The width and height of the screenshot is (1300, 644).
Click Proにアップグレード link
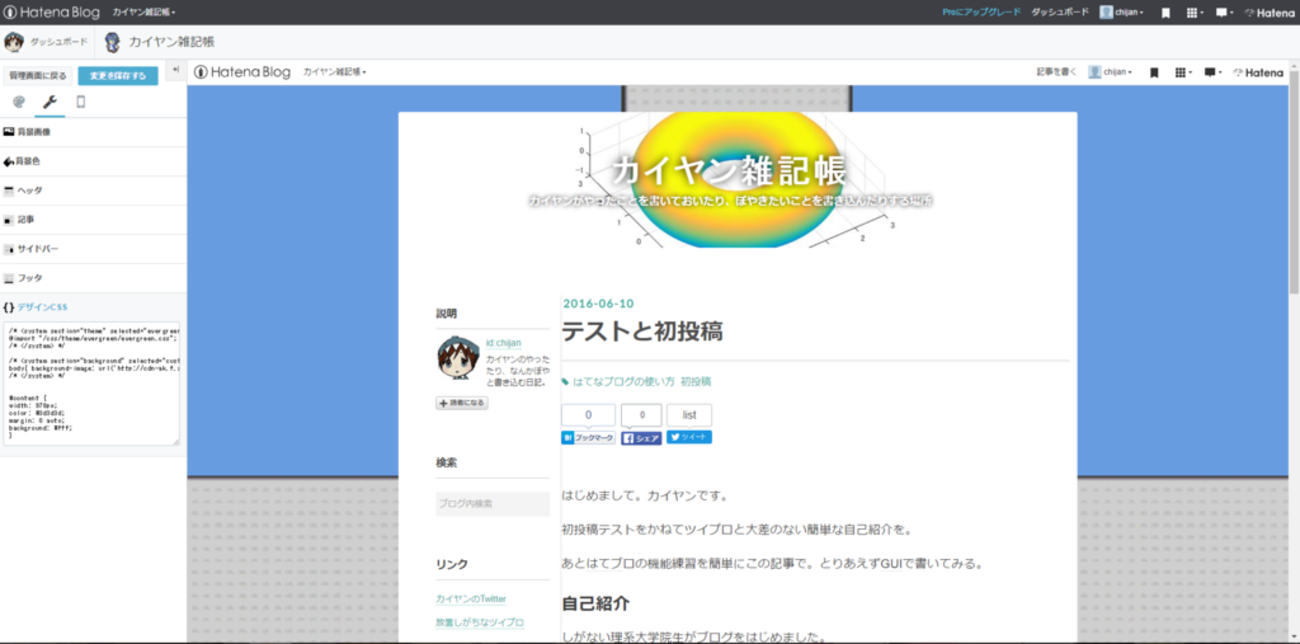pyautogui.click(x=981, y=13)
